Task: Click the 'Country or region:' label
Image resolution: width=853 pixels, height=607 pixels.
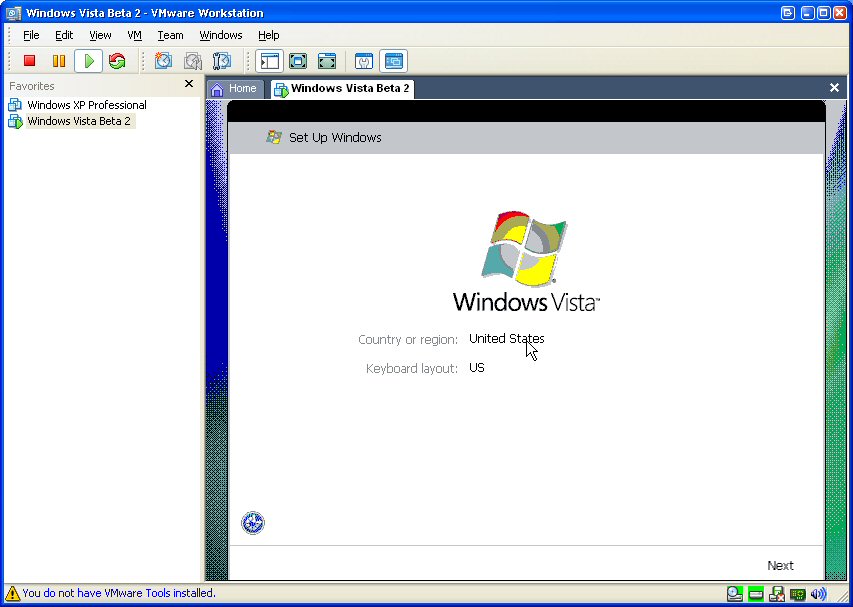Action: tap(408, 339)
